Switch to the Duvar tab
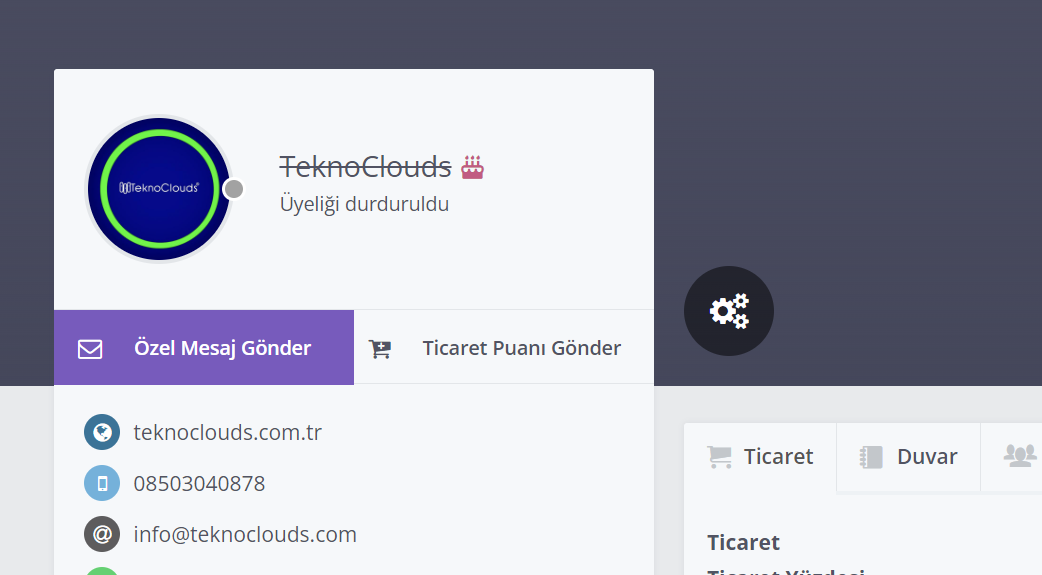The height and width of the screenshot is (575, 1042). [x=908, y=457]
